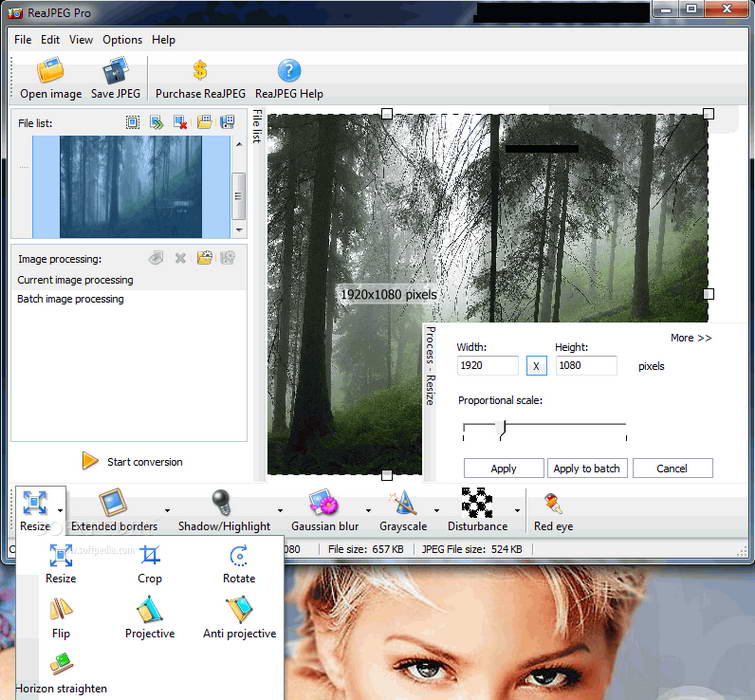Click the folder icon in Image processing header
Viewport: 755px width, 700px height.
point(204,258)
